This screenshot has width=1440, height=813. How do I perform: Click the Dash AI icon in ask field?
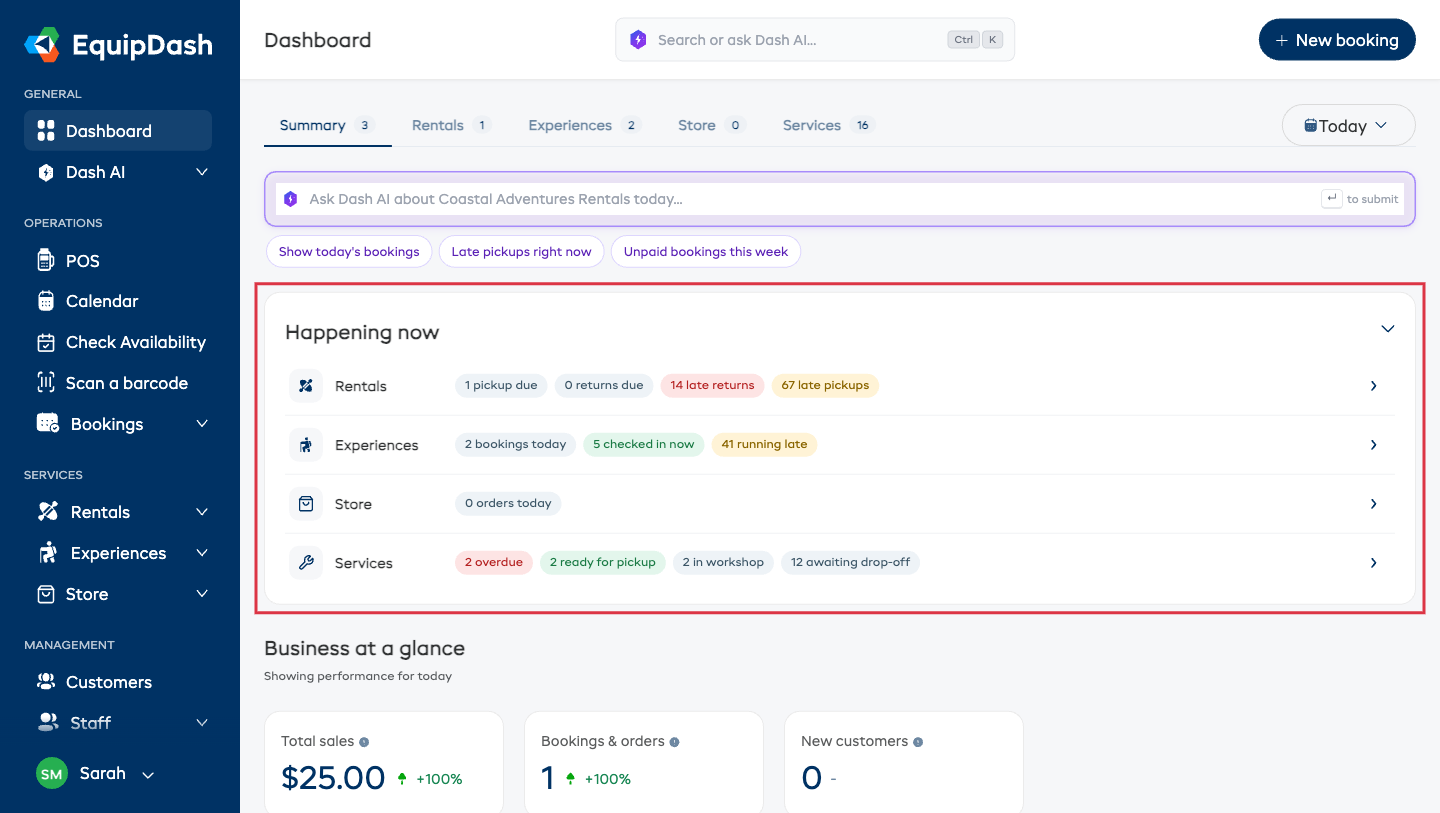tap(290, 199)
